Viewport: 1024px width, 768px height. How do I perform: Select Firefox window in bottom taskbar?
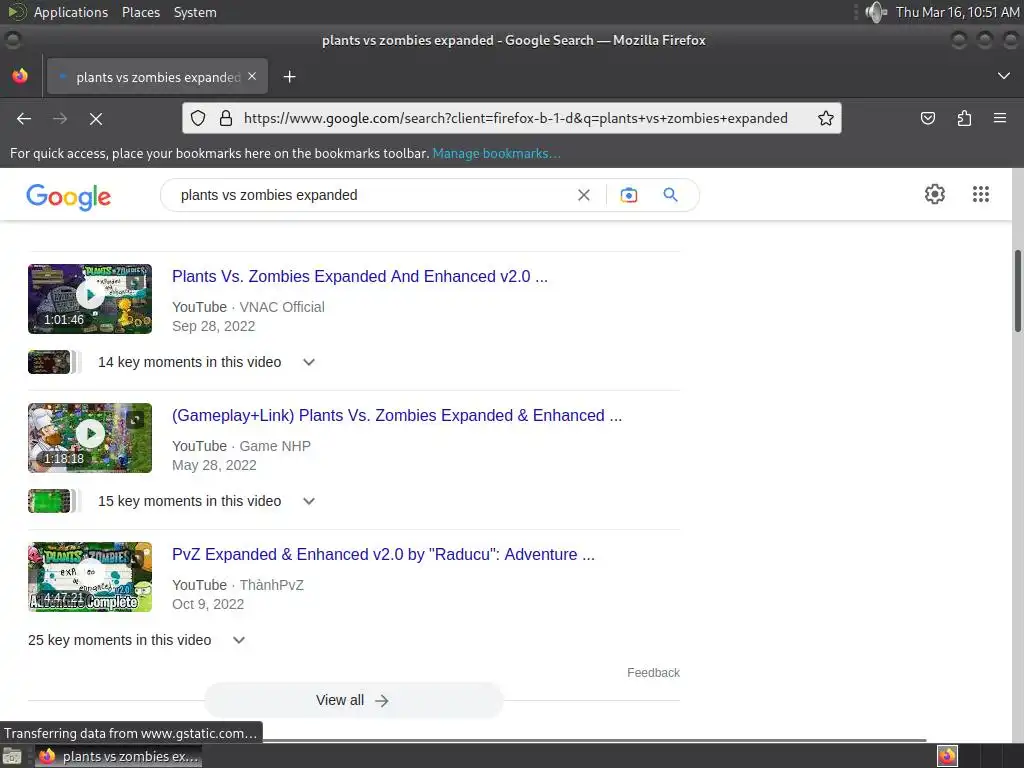click(118, 756)
